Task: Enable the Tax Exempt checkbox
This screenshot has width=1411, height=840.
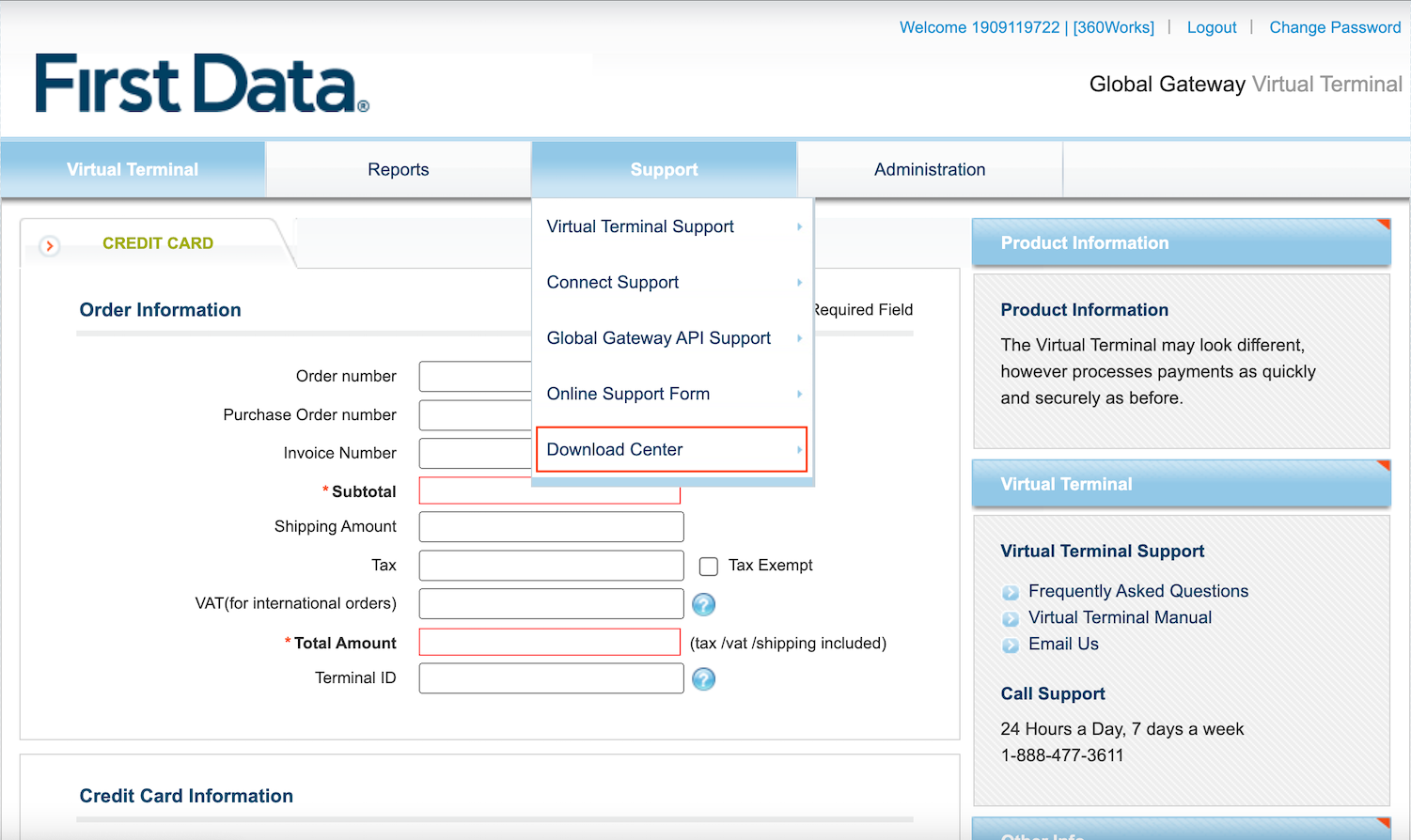Action: tap(709, 566)
